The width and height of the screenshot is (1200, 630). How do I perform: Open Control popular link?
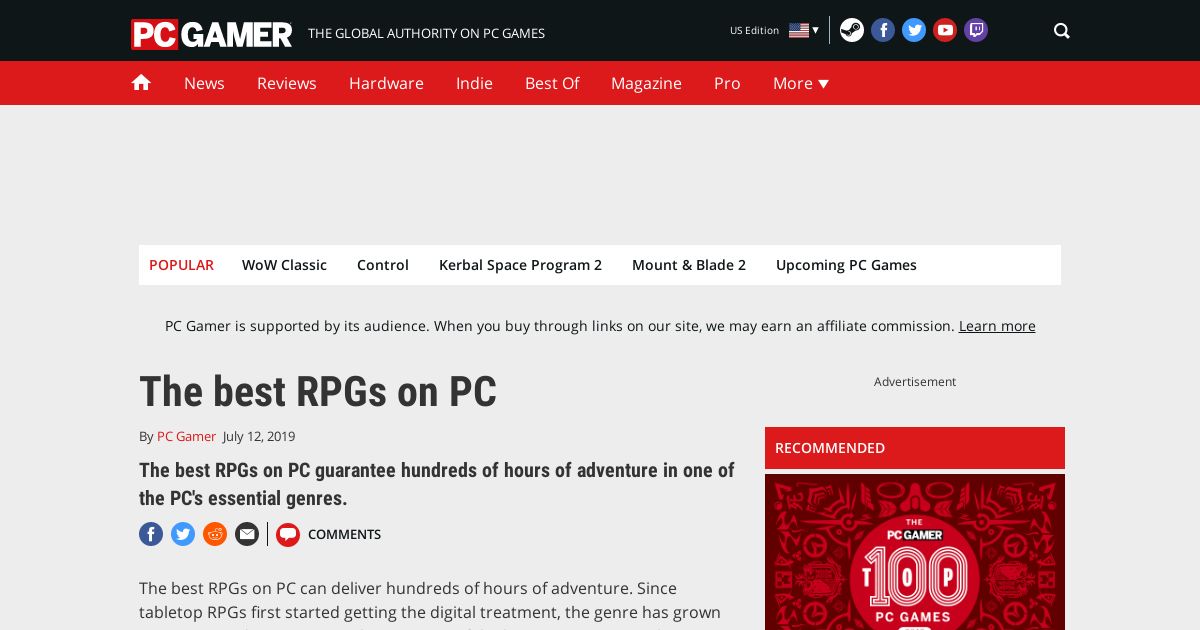pyautogui.click(x=383, y=265)
